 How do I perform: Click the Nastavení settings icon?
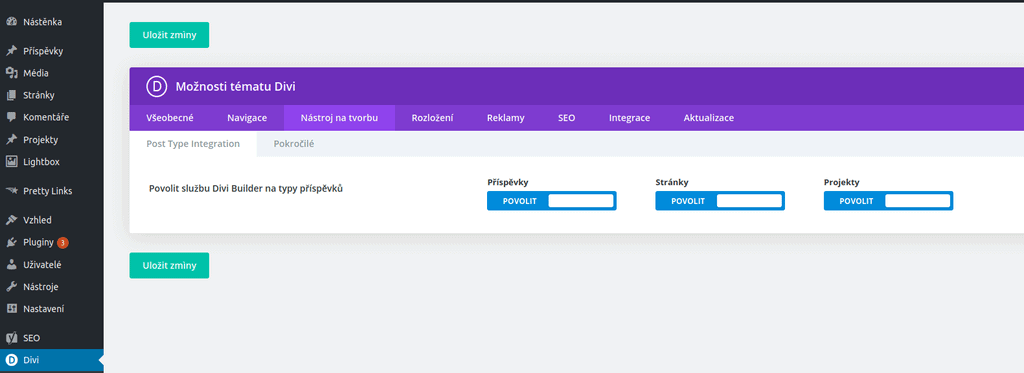tap(11, 308)
